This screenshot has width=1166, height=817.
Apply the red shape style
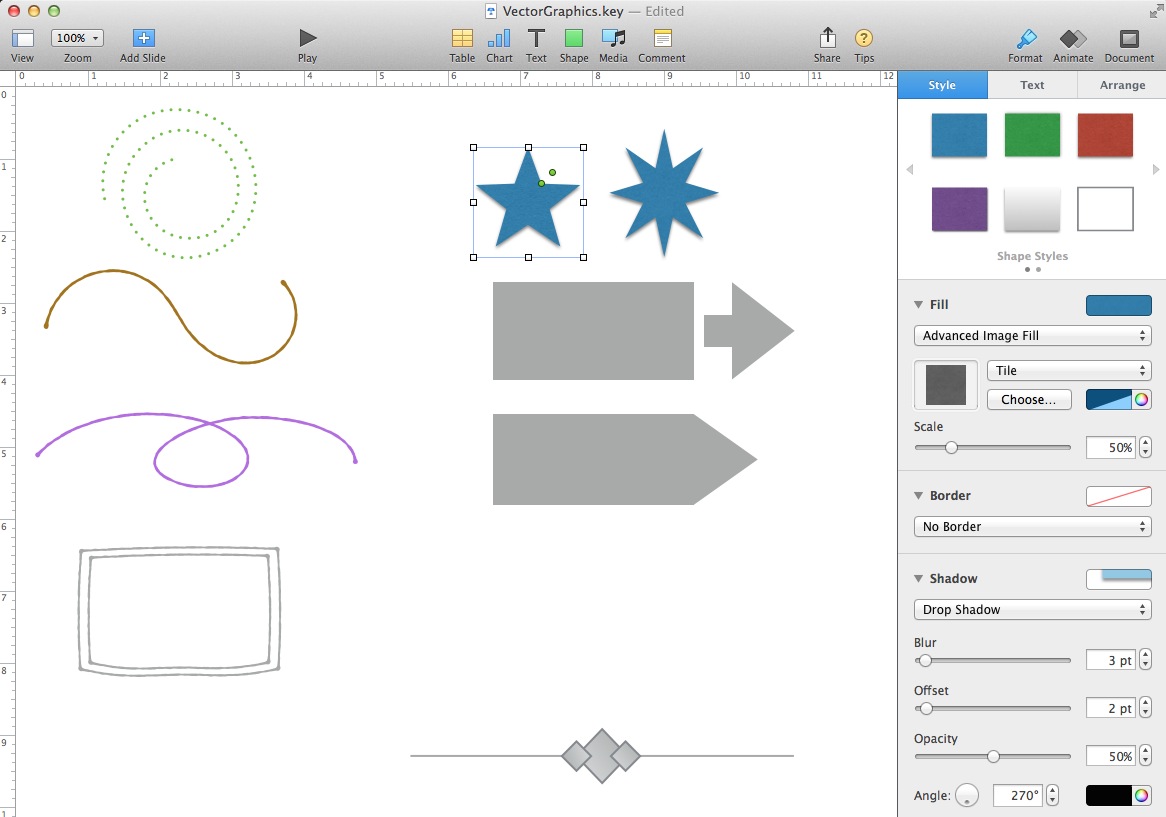[x=1105, y=135]
